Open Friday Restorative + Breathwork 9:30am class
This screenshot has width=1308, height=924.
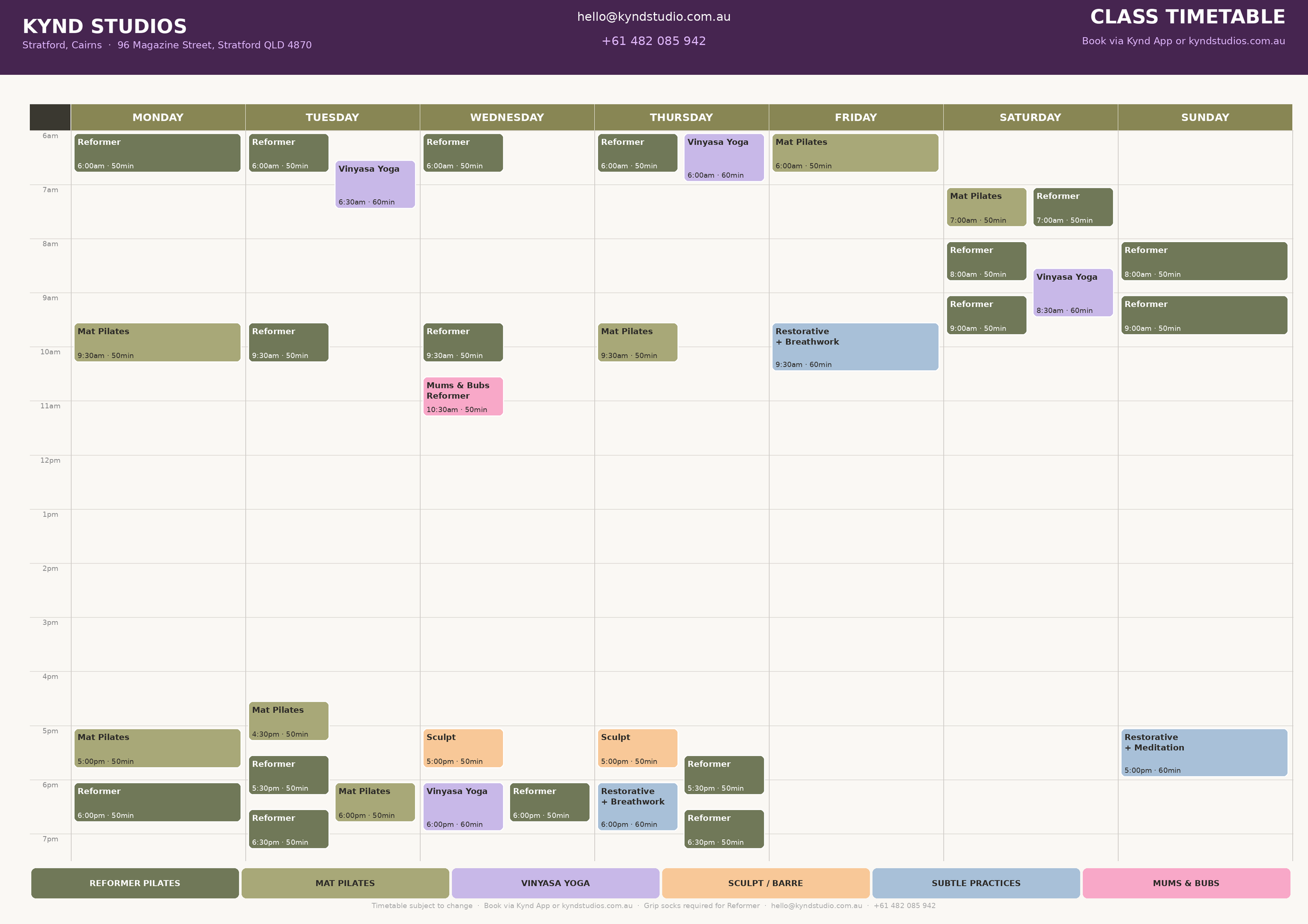pyautogui.click(x=854, y=347)
